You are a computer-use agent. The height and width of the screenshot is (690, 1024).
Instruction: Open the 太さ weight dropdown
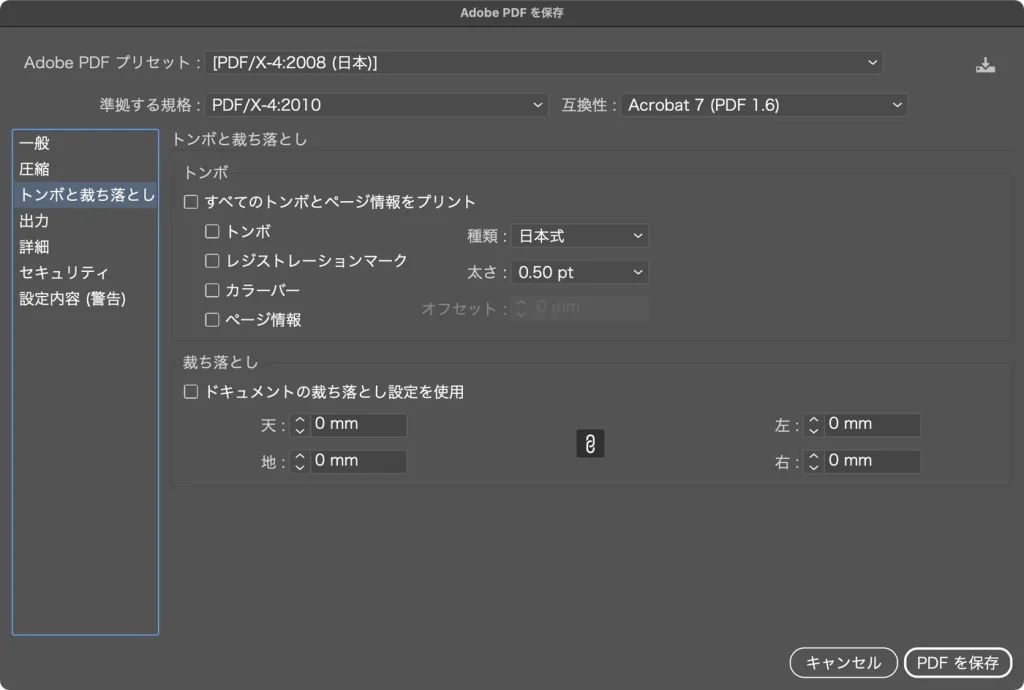click(580, 272)
